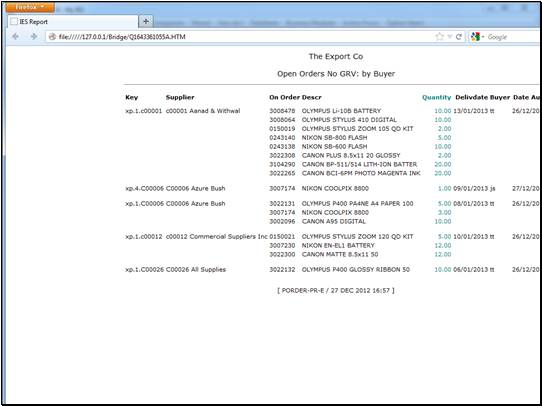Click the browser Forward arrow

(x=34, y=37)
